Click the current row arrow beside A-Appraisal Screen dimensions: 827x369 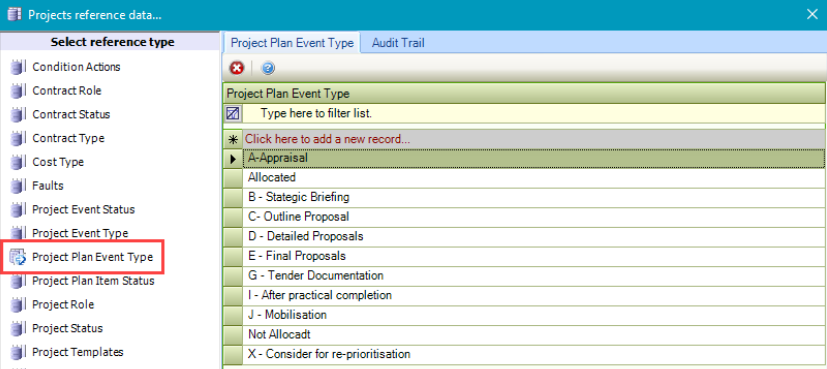point(233,158)
